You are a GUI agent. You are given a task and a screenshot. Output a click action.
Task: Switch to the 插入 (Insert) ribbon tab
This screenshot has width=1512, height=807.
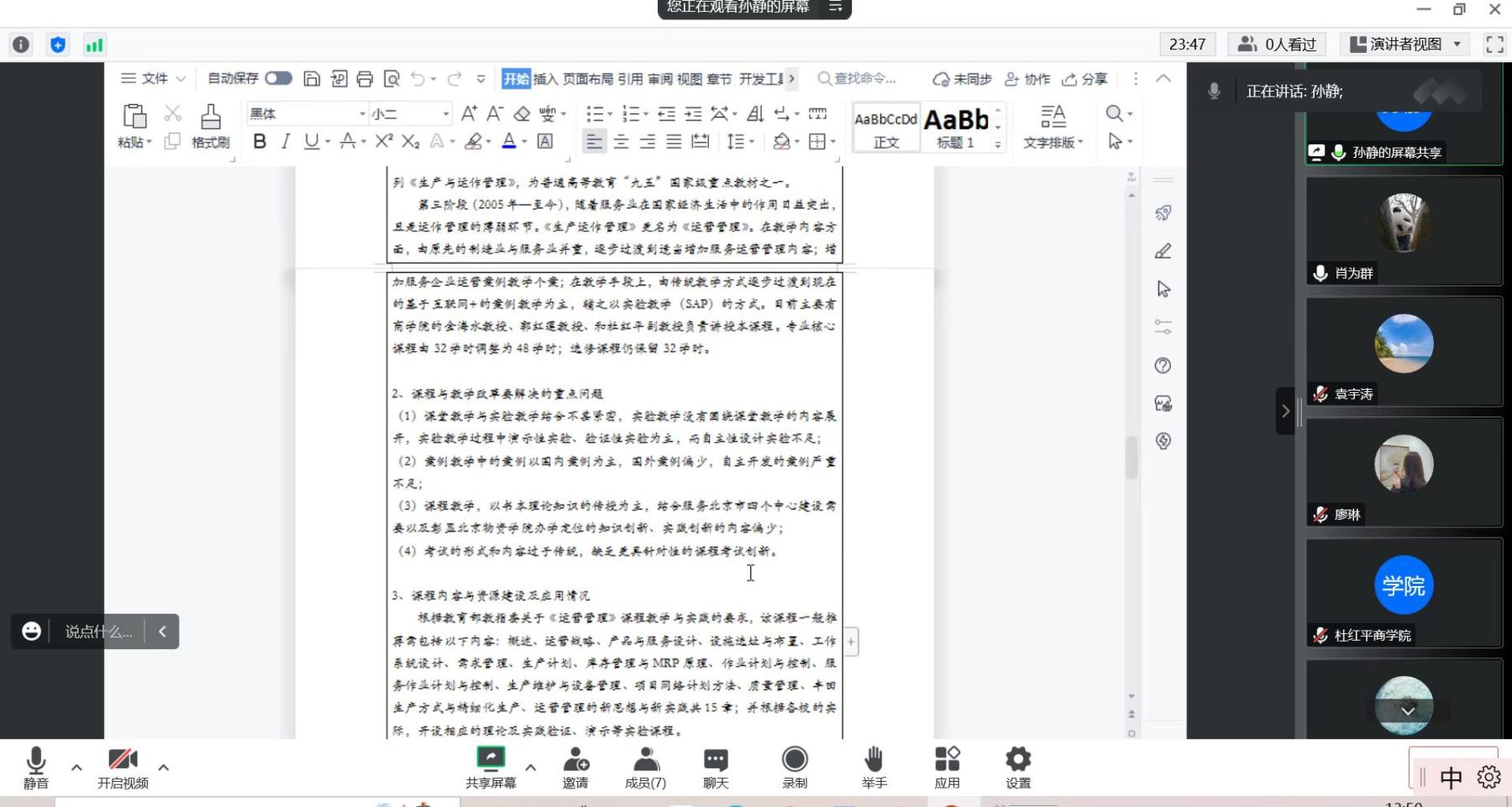545,79
